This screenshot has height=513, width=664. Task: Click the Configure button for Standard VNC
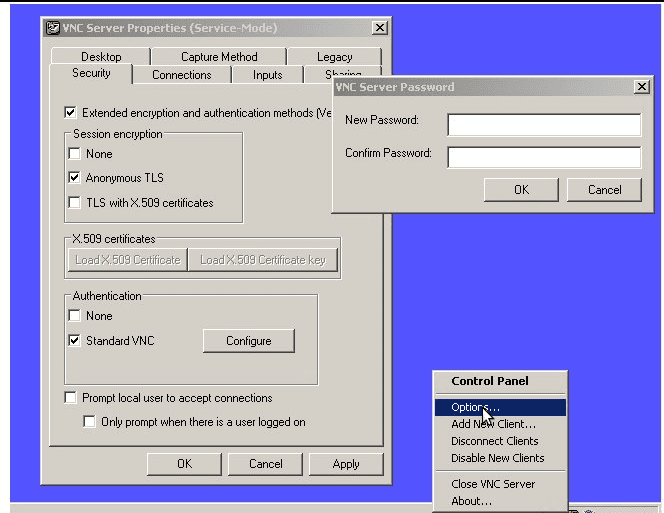point(249,341)
